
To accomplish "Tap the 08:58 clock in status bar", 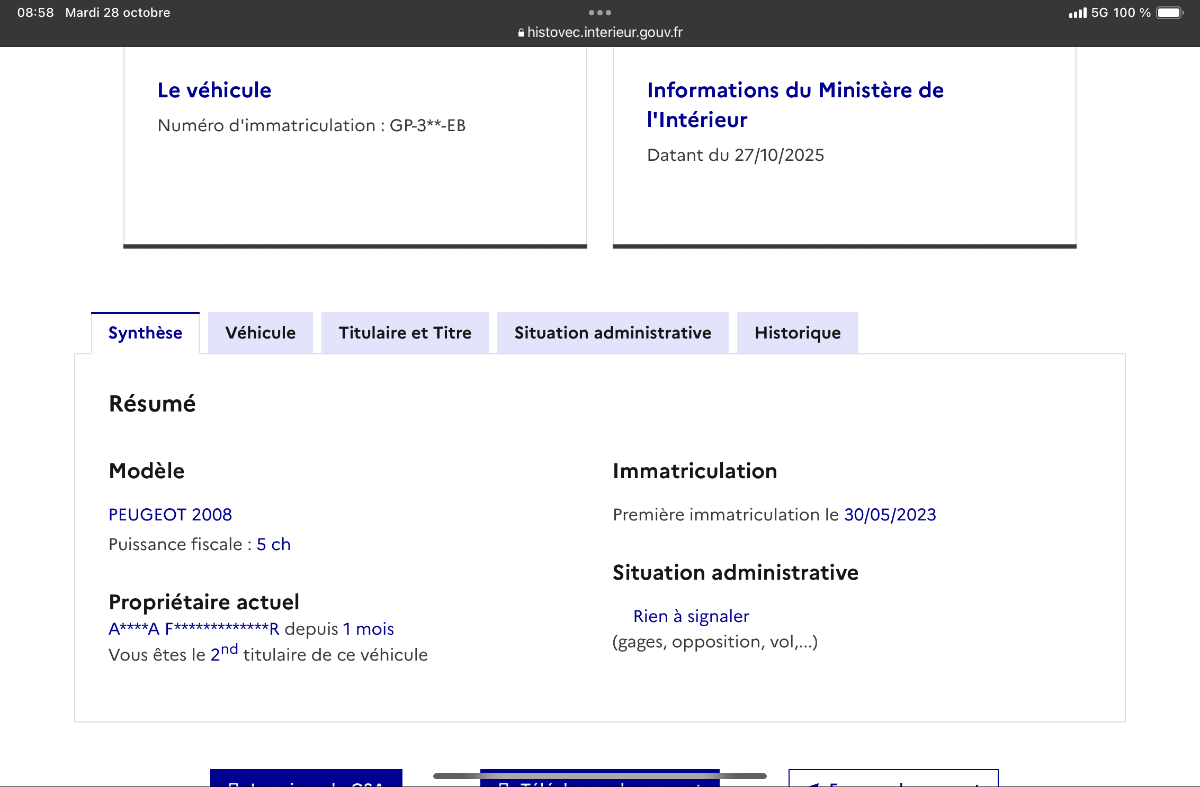I will click(x=35, y=13).
